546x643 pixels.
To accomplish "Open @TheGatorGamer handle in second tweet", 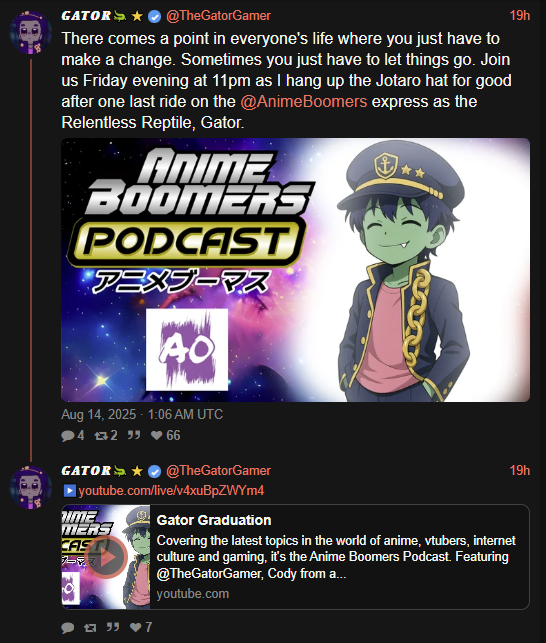I will [218, 470].
